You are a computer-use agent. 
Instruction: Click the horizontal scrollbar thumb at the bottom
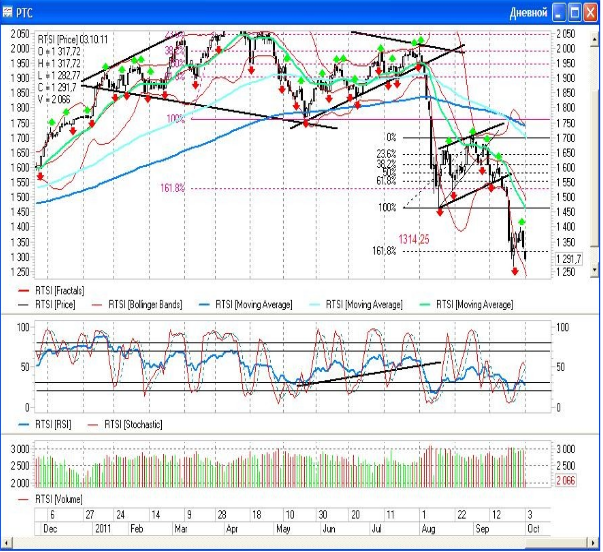tap(557, 543)
